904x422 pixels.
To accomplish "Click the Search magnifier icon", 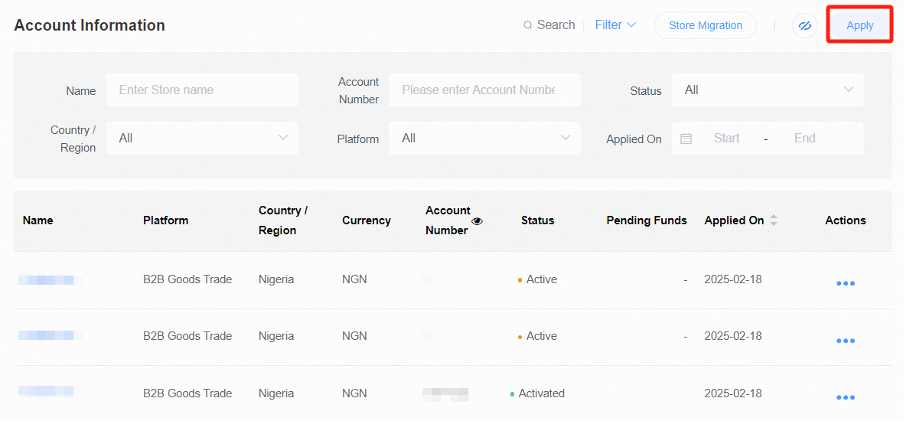I will click(x=527, y=25).
